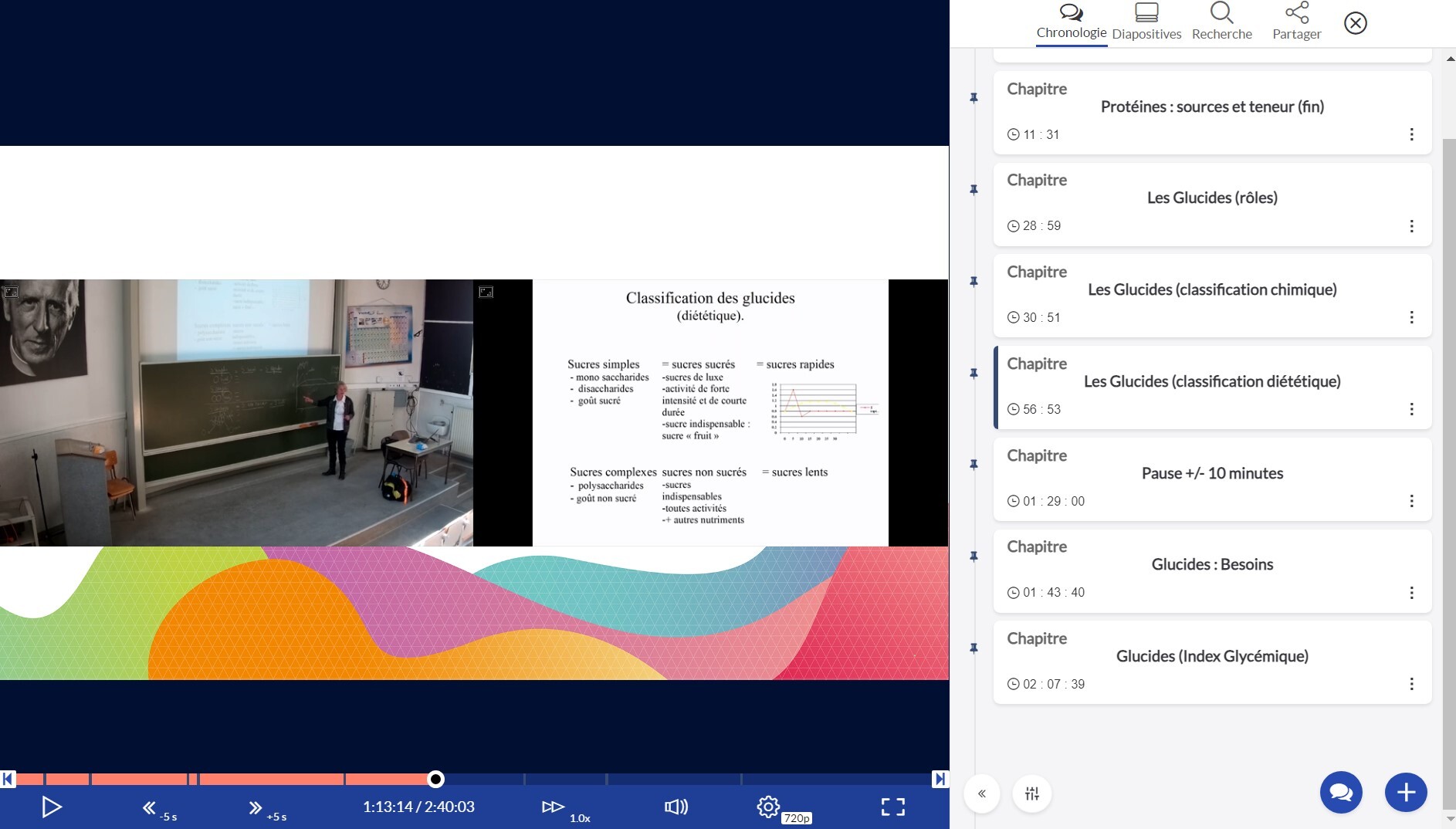Click timestamp 02 : 07 : 39

point(1054,684)
